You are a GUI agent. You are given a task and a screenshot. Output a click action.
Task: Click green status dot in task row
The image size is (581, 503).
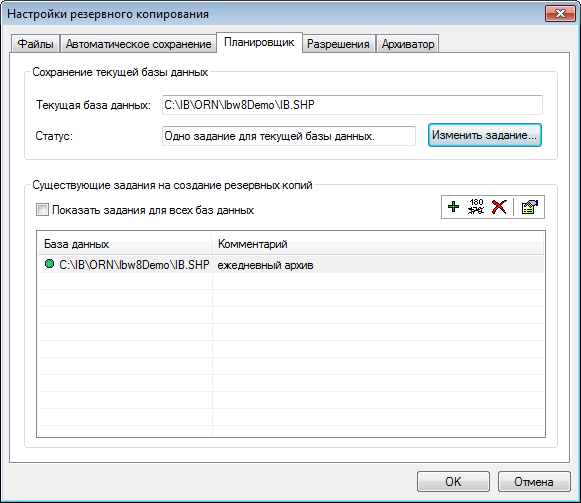[49, 264]
